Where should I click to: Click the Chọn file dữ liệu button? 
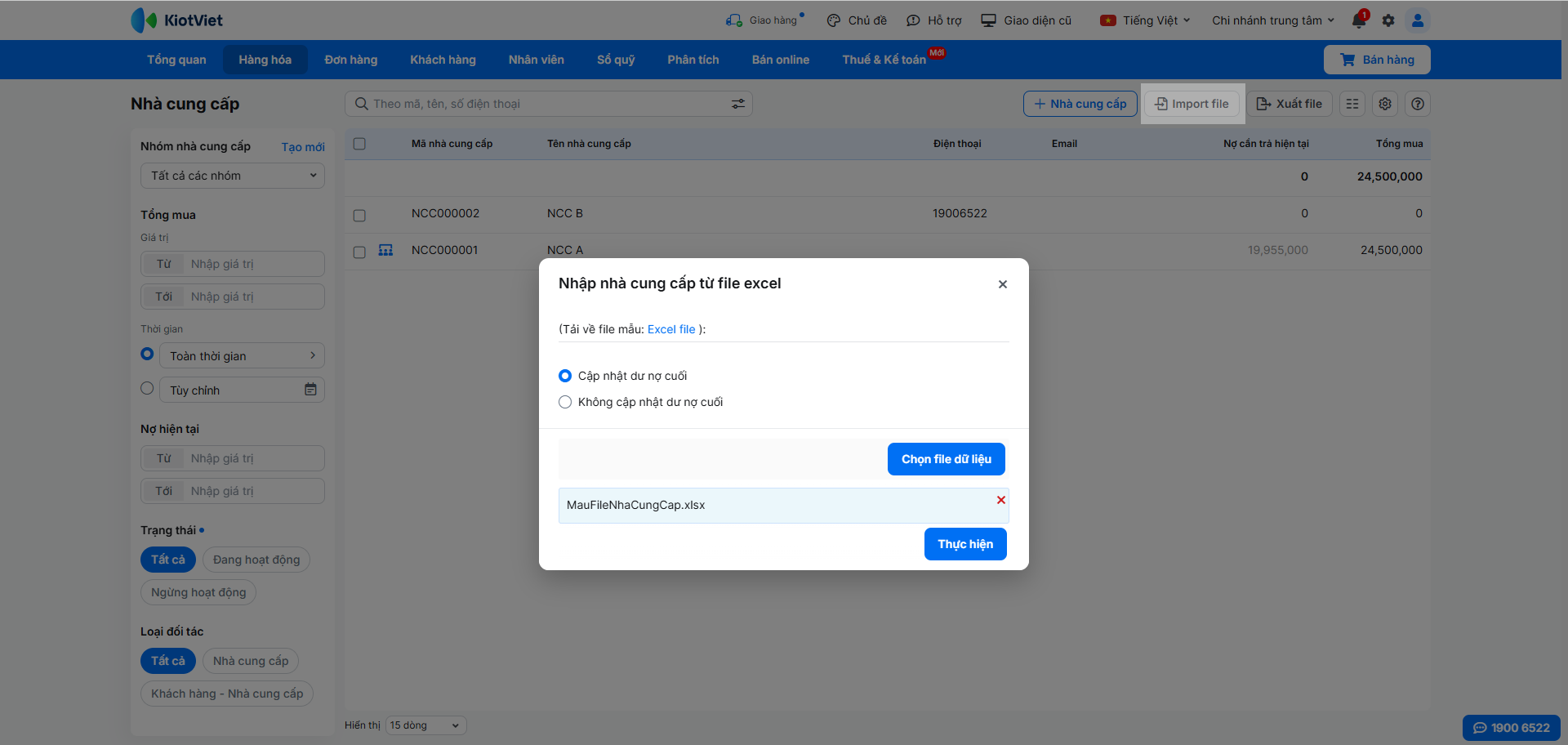[x=947, y=459]
